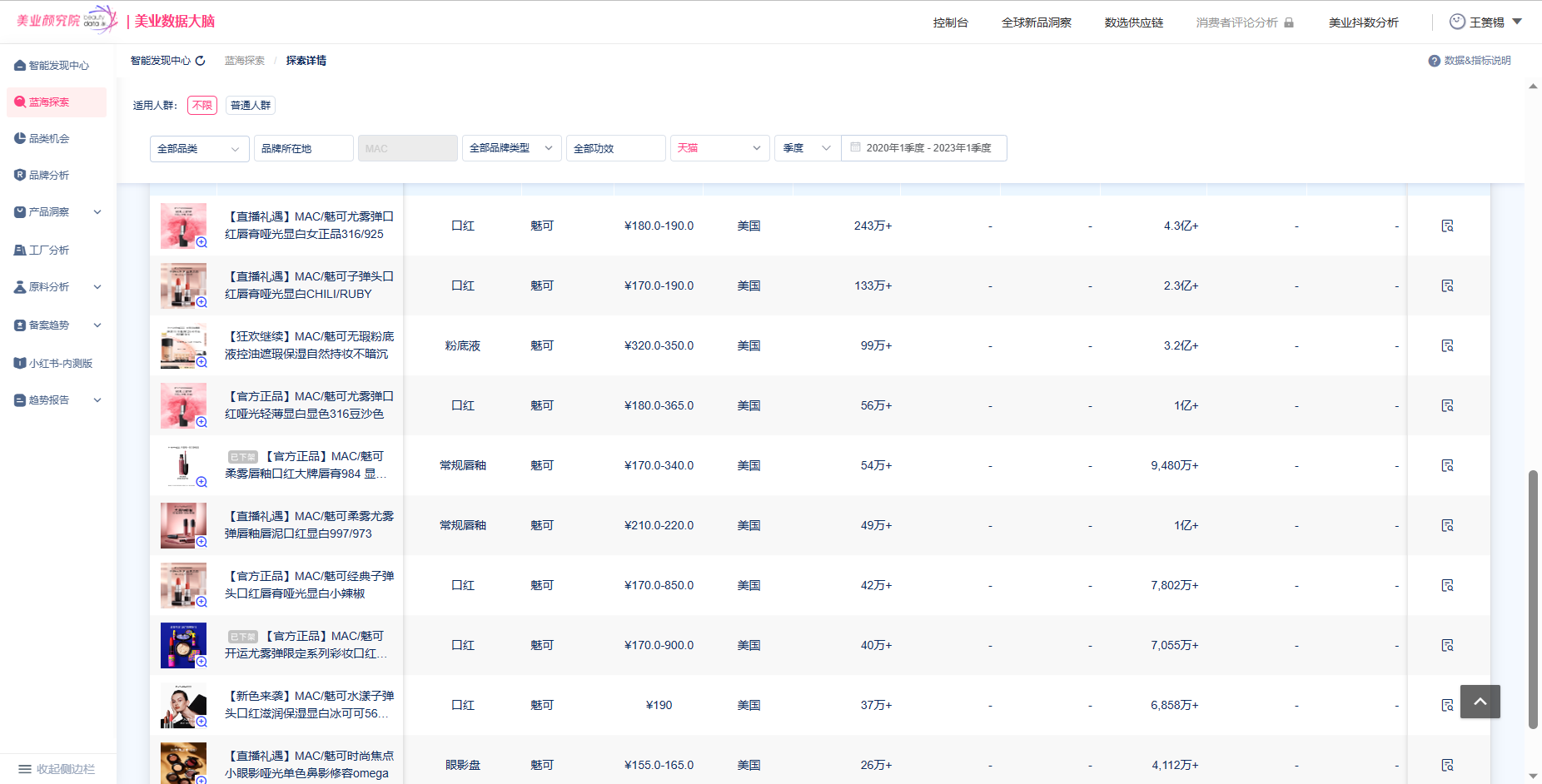Open the 全部品类 dropdown
Image resolution: width=1542 pixels, height=784 pixels.
click(199, 148)
